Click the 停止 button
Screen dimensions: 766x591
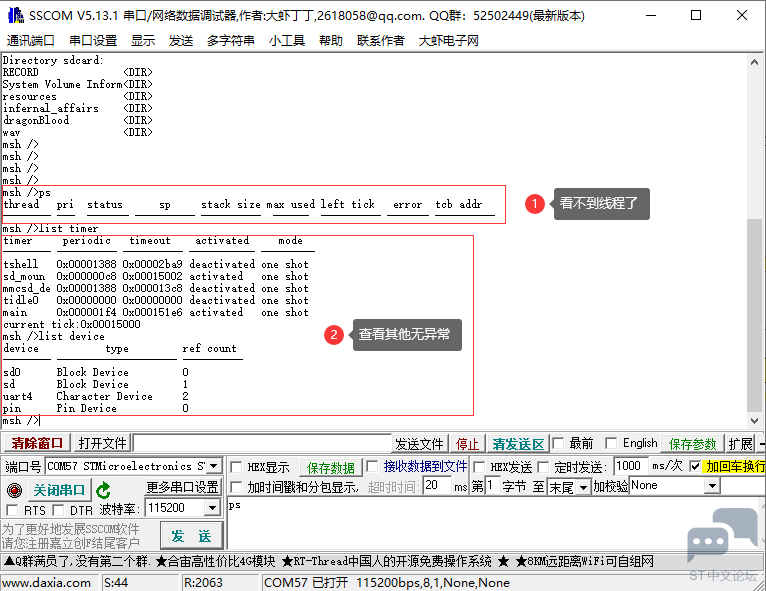pos(467,444)
